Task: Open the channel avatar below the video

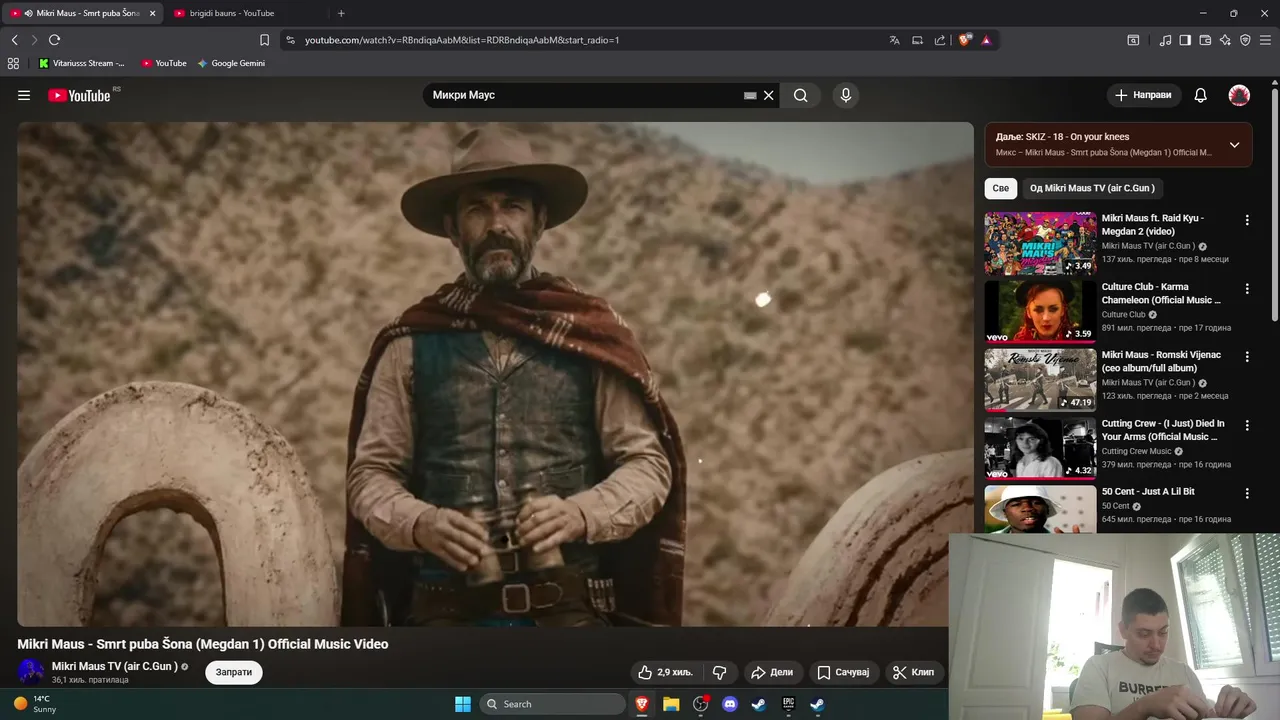Action: pos(31,672)
